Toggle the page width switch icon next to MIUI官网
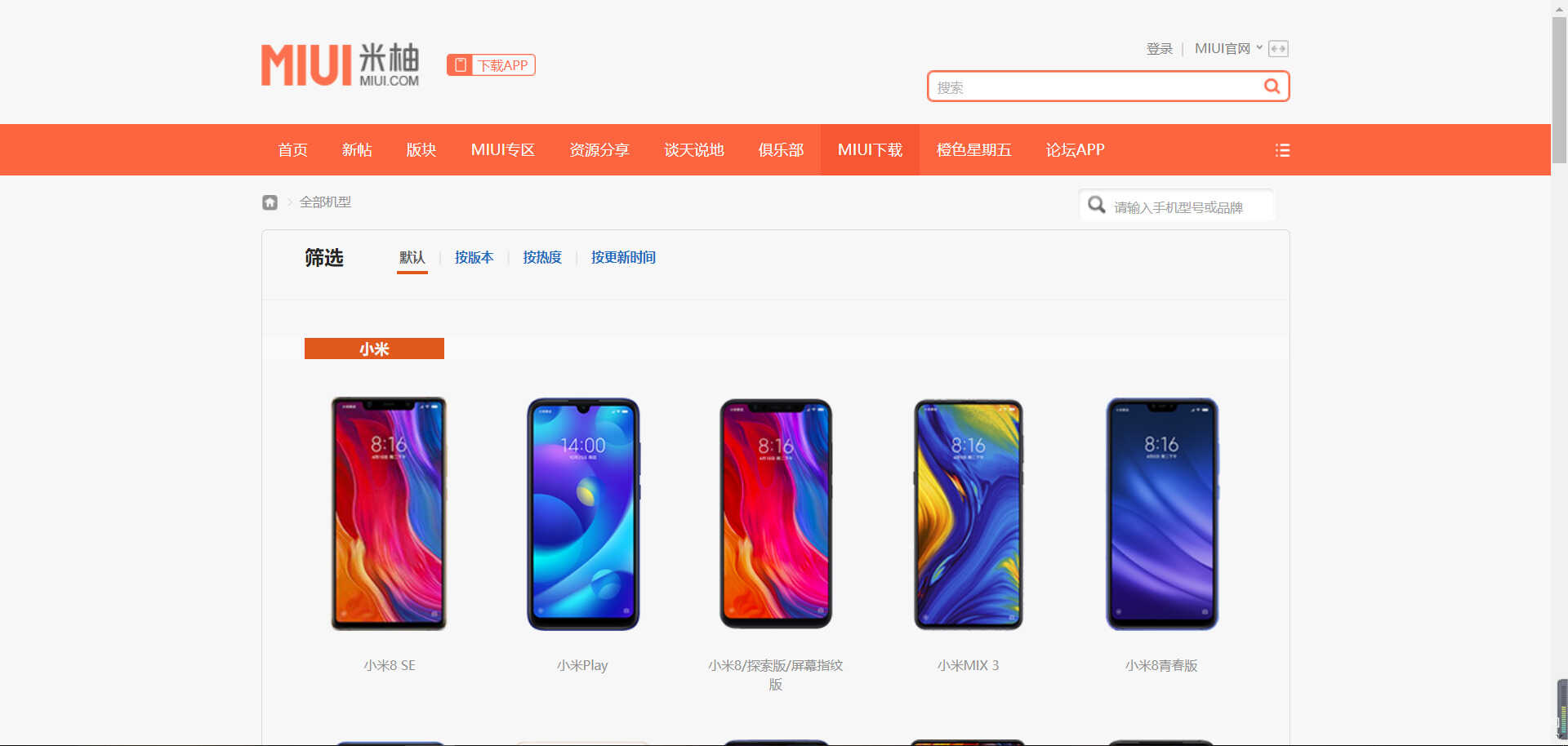 tap(1278, 49)
